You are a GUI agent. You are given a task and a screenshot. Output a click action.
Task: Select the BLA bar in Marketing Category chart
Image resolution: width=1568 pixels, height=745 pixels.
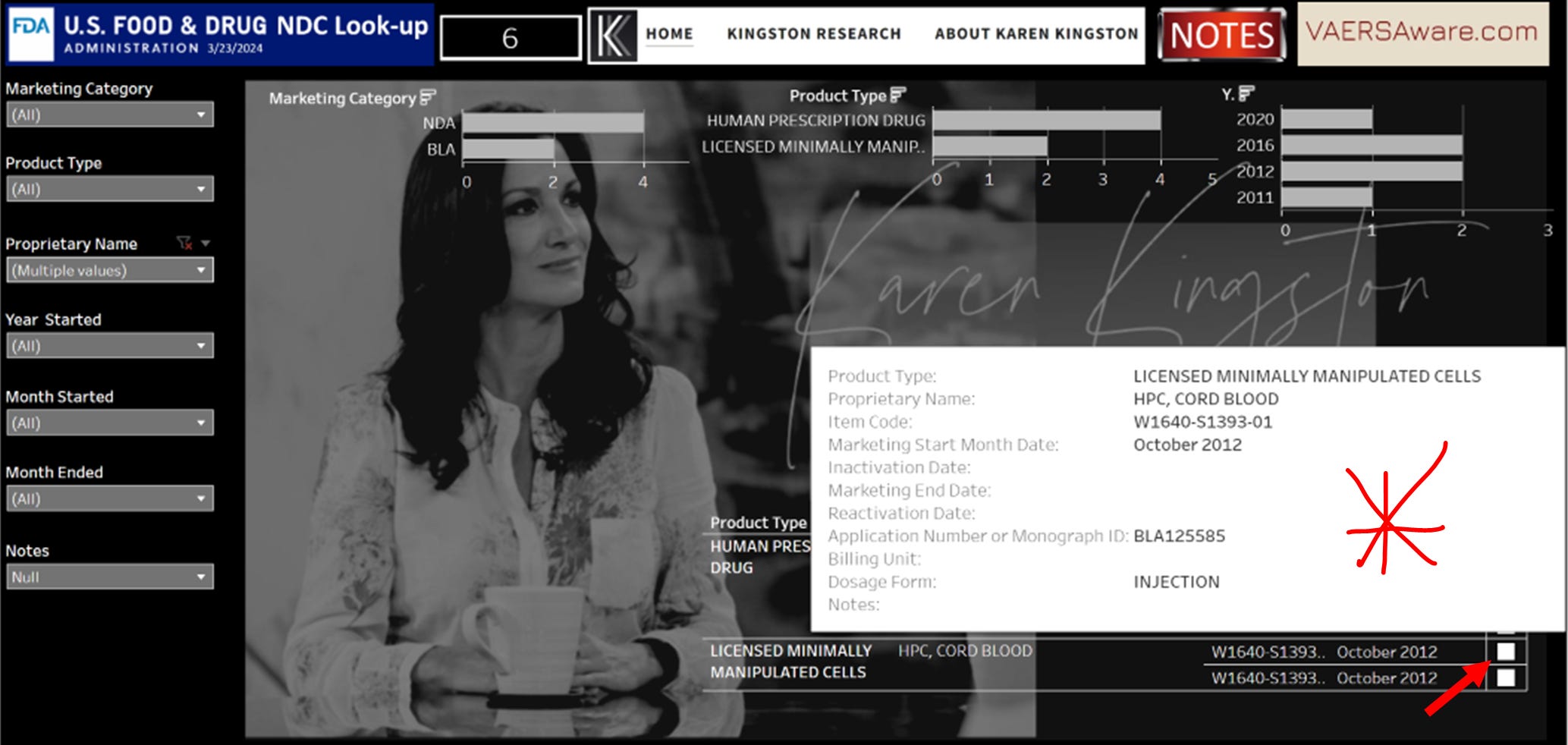pos(508,149)
